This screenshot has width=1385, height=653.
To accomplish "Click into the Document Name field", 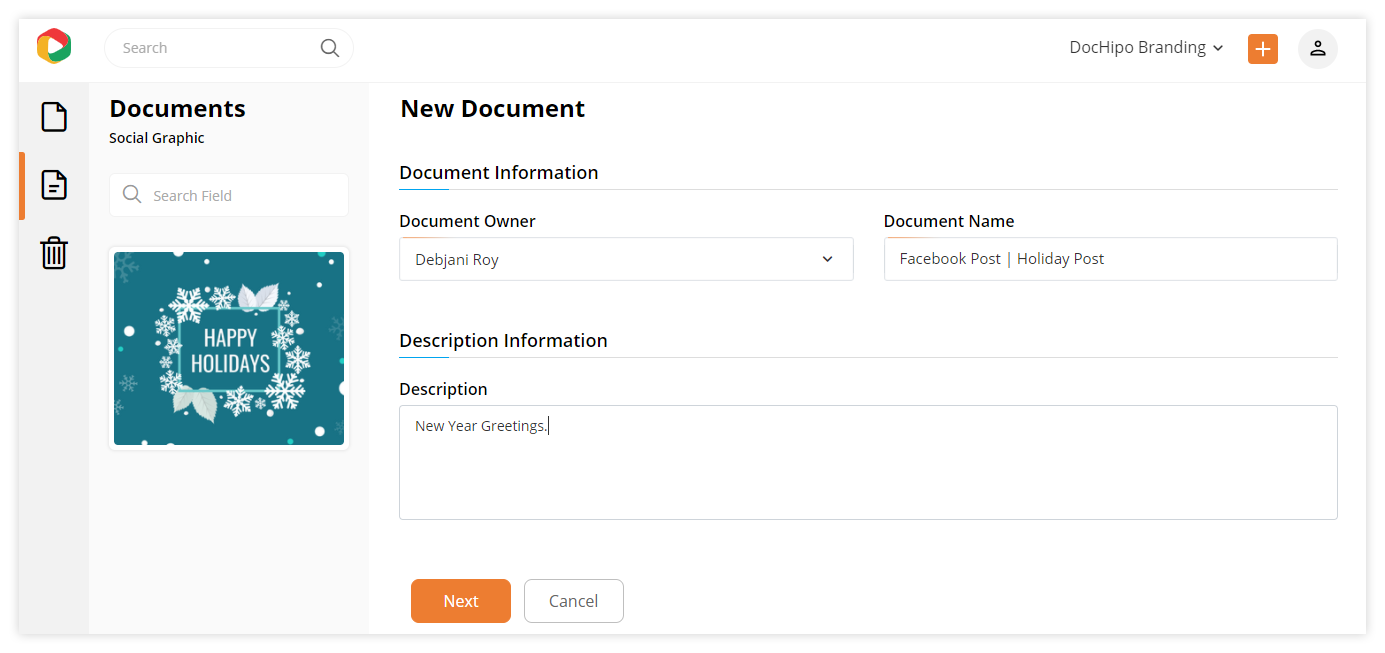I will pos(1111,259).
